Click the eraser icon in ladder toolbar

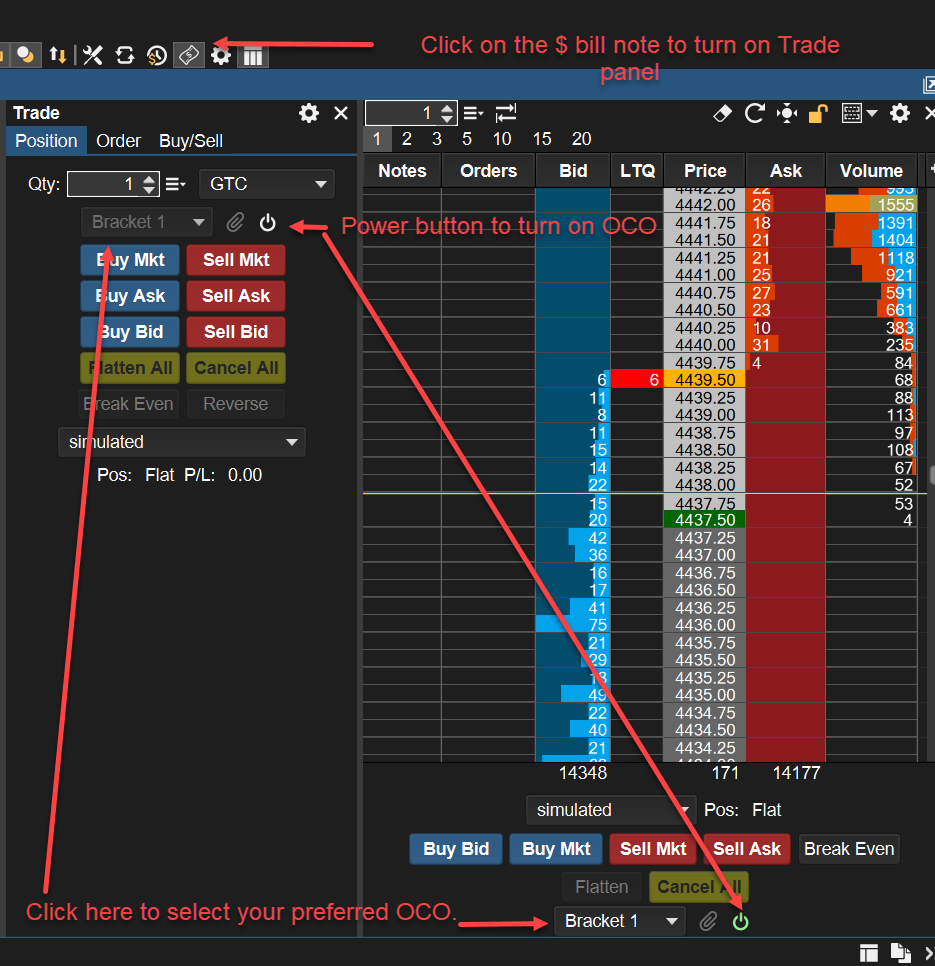coord(722,113)
